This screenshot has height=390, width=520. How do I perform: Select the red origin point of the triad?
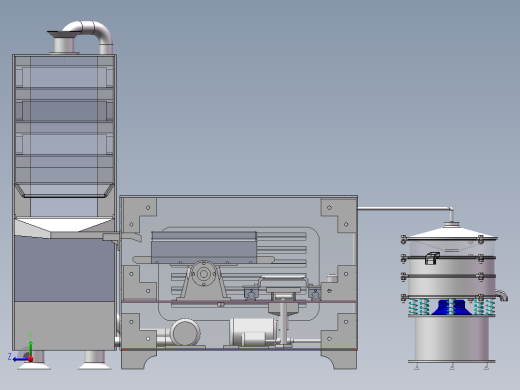point(31,359)
